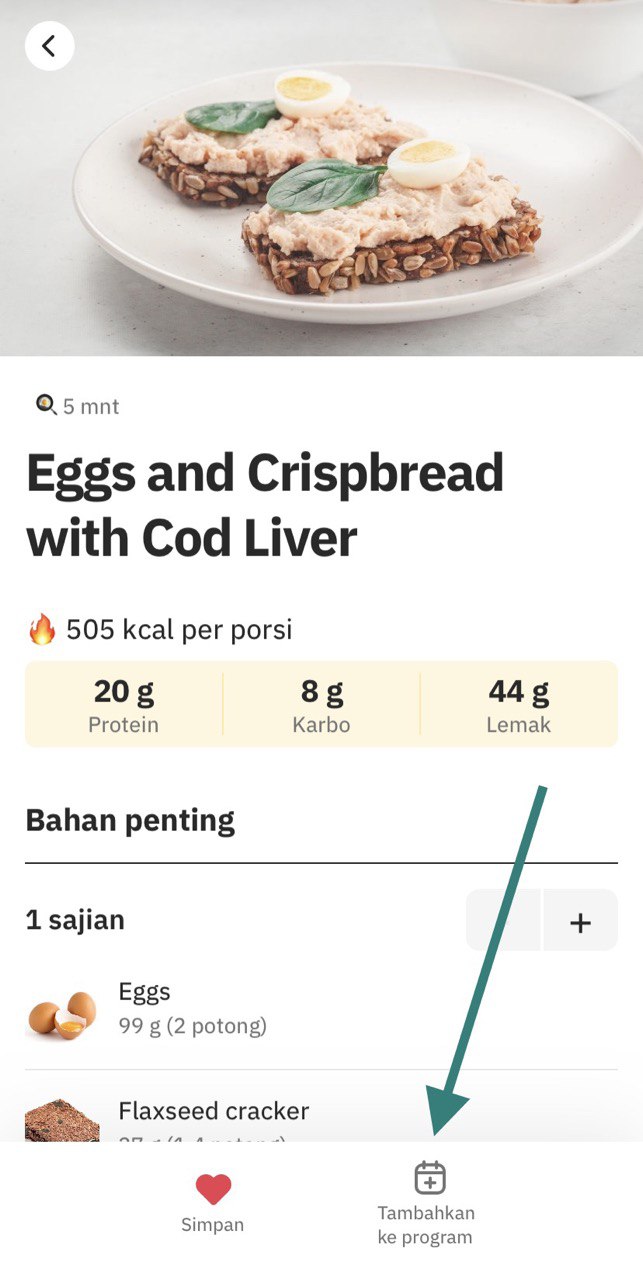Tap the heart icon to save recipe

[x=213, y=1189]
